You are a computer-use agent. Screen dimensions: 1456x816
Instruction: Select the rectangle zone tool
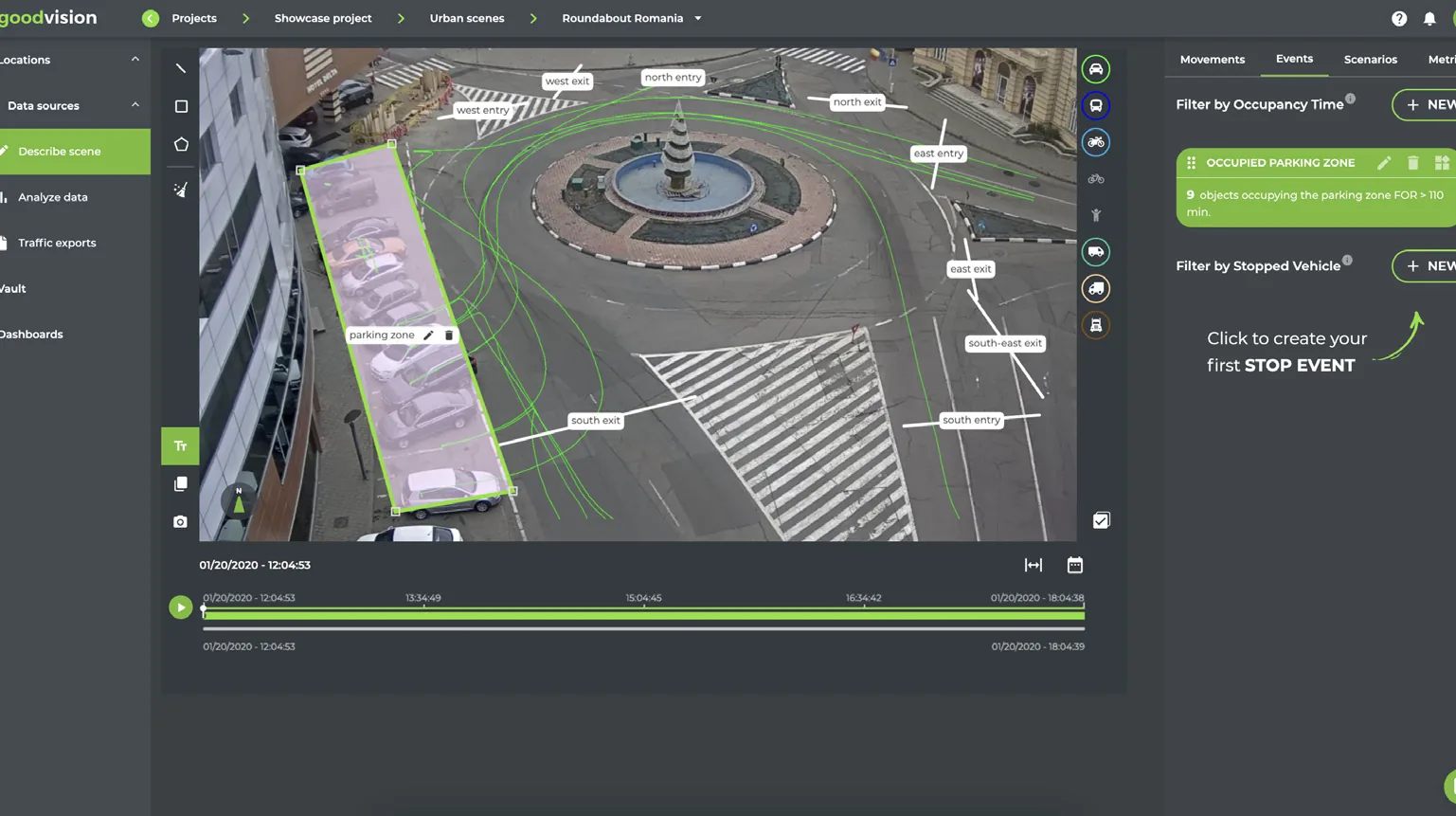(181, 106)
